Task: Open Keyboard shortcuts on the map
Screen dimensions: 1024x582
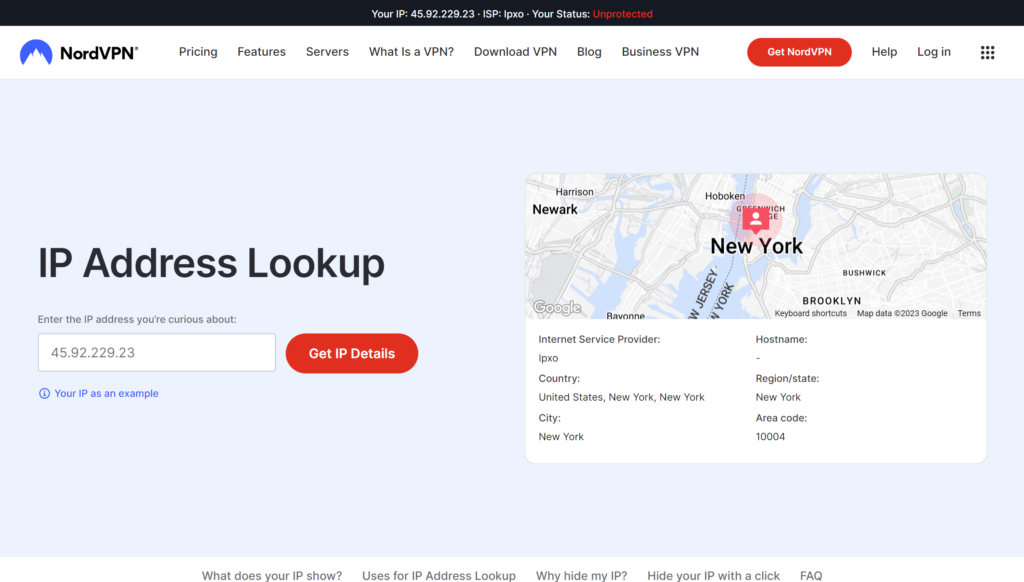Action: coord(810,314)
